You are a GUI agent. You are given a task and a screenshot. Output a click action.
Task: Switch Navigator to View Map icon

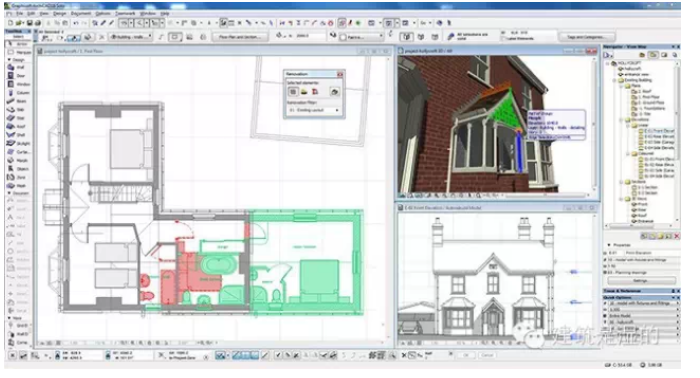tap(653, 55)
